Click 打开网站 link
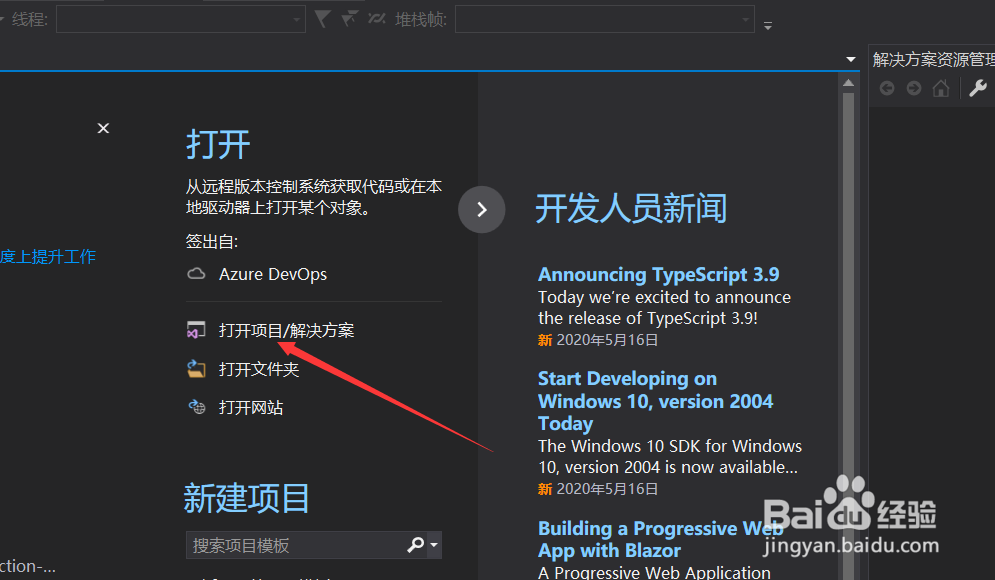The image size is (995, 580). [x=251, y=407]
